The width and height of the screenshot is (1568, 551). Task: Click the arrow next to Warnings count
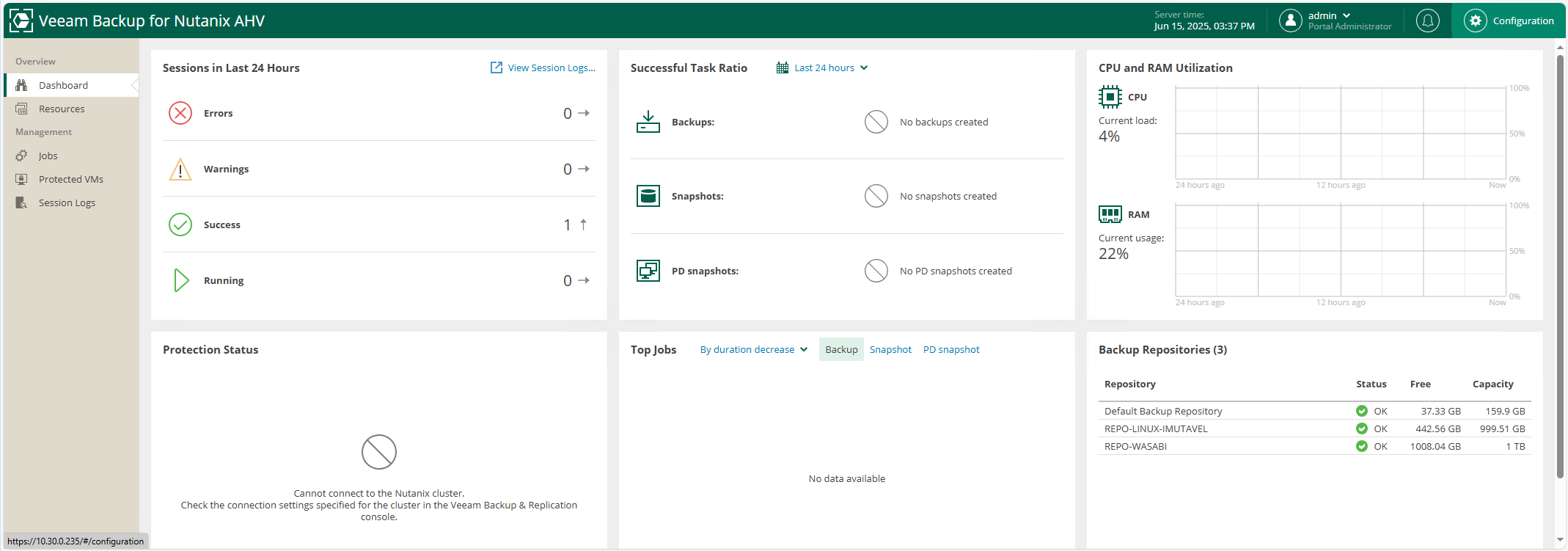tap(584, 169)
